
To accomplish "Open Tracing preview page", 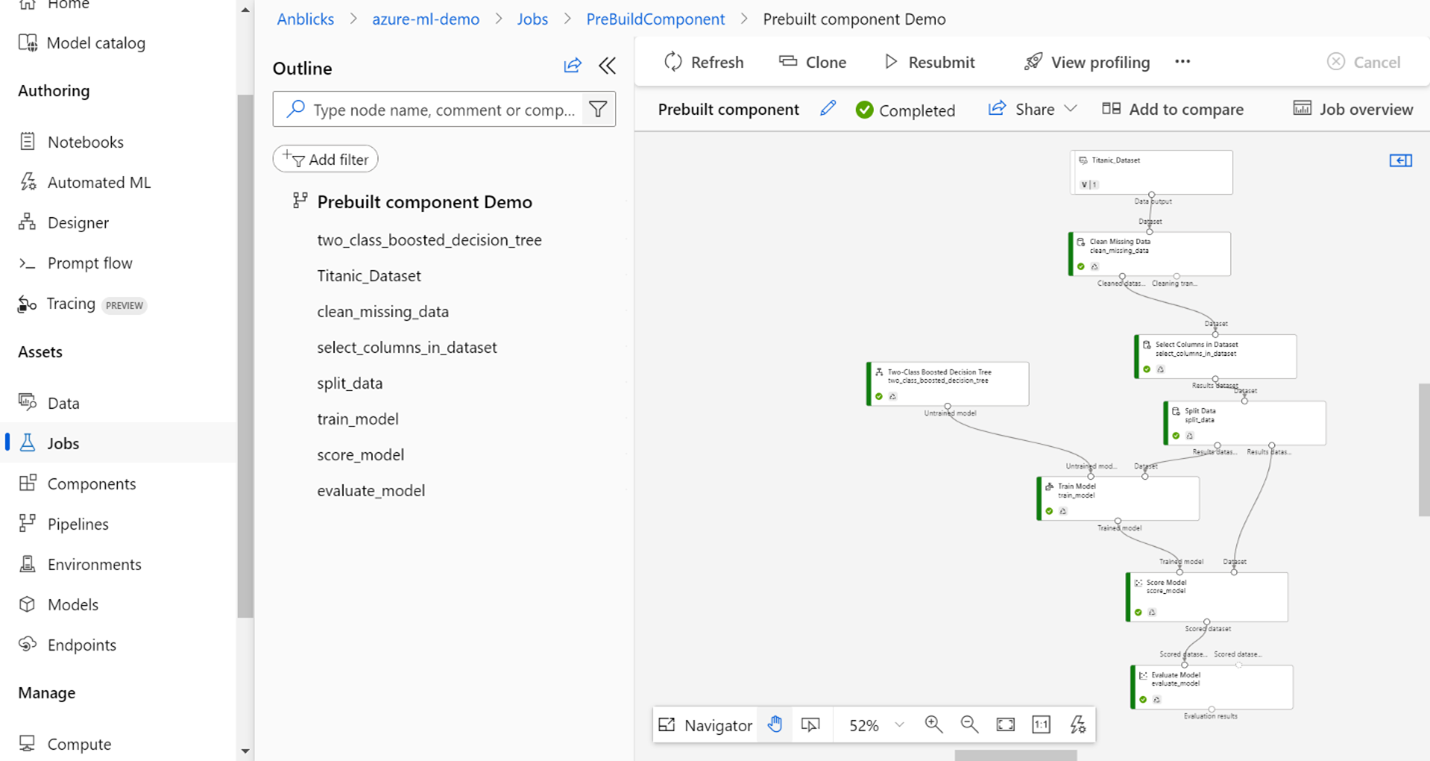I will (x=82, y=304).
